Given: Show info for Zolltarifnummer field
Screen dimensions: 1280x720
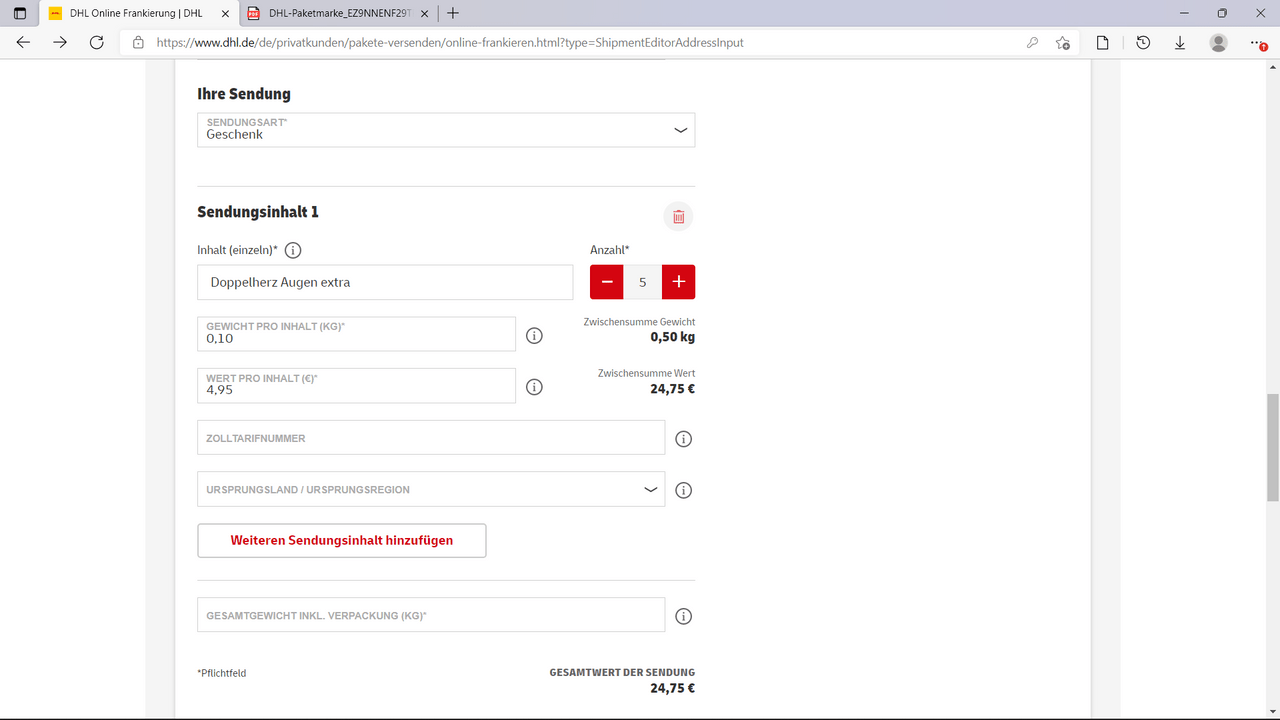Looking at the screenshot, I should pos(684,439).
